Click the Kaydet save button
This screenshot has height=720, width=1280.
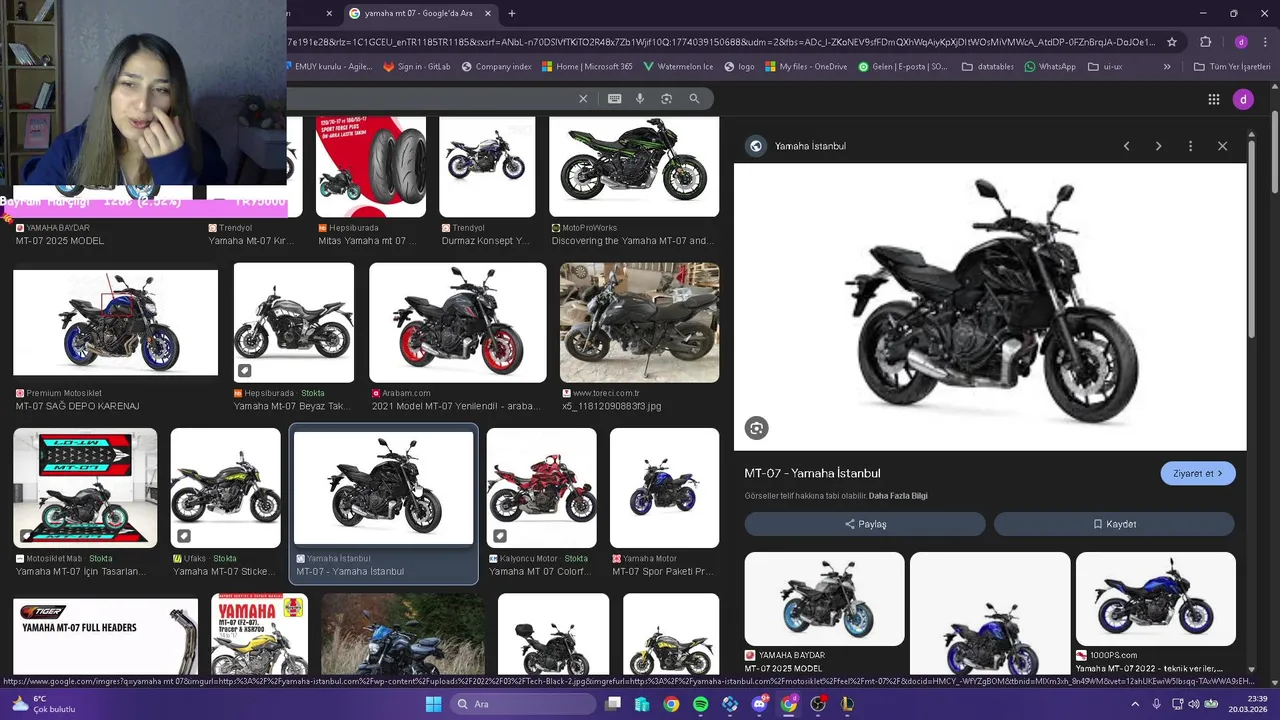(1114, 524)
